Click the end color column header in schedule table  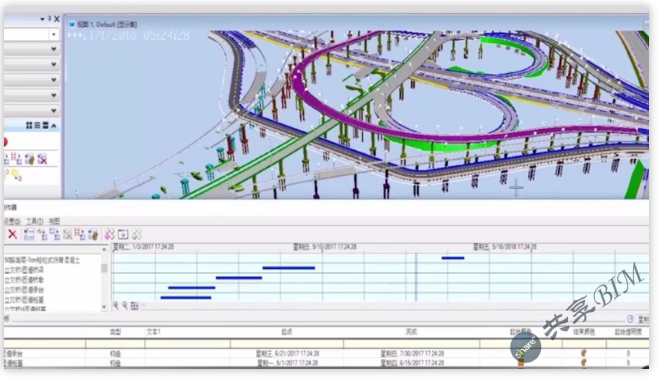tap(584, 332)
